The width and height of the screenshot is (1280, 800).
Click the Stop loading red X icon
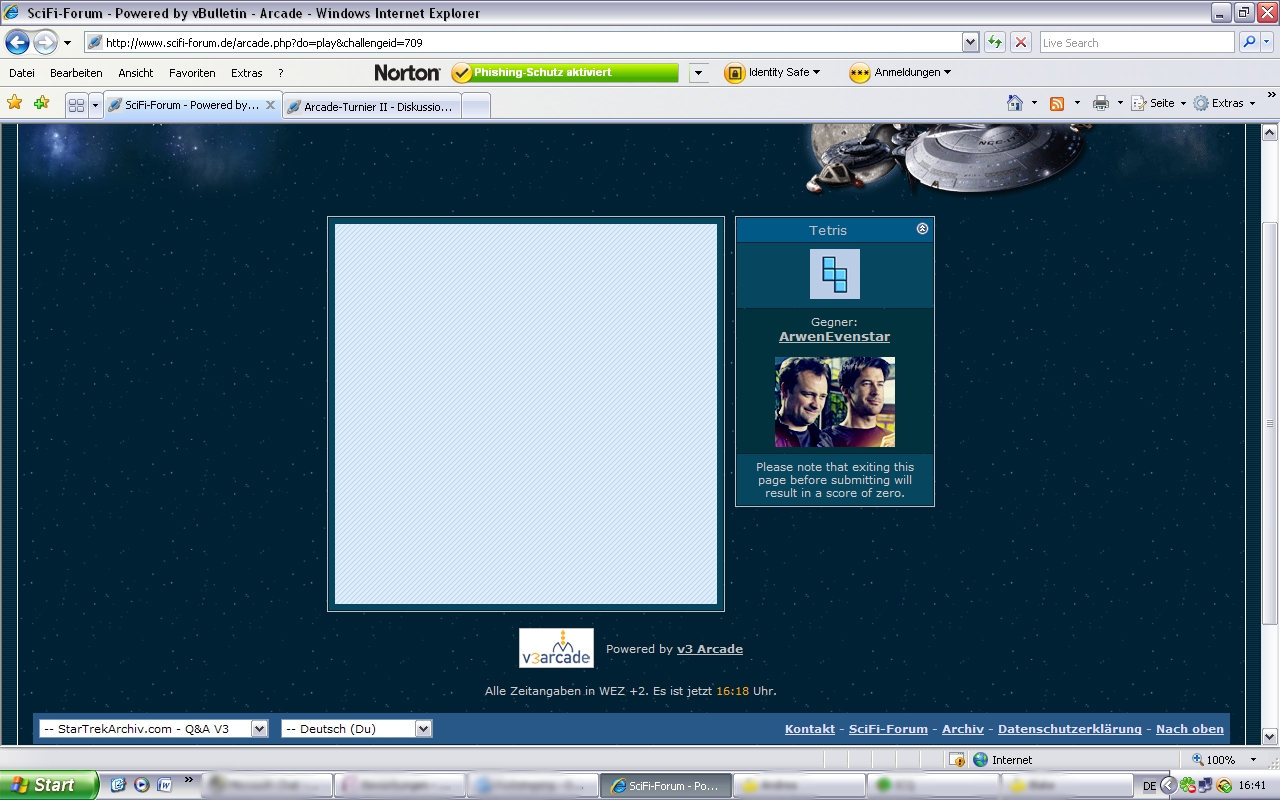[1021, 42]
